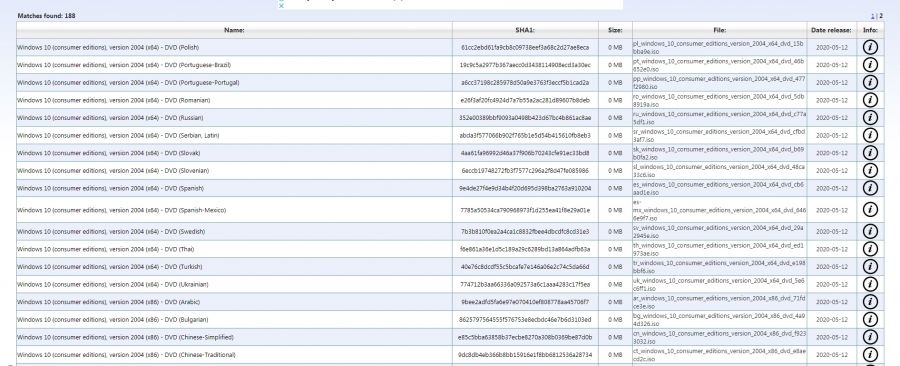Select size value in the Slovak row
Screen dimensions: 900x366
tap(615, 153)
